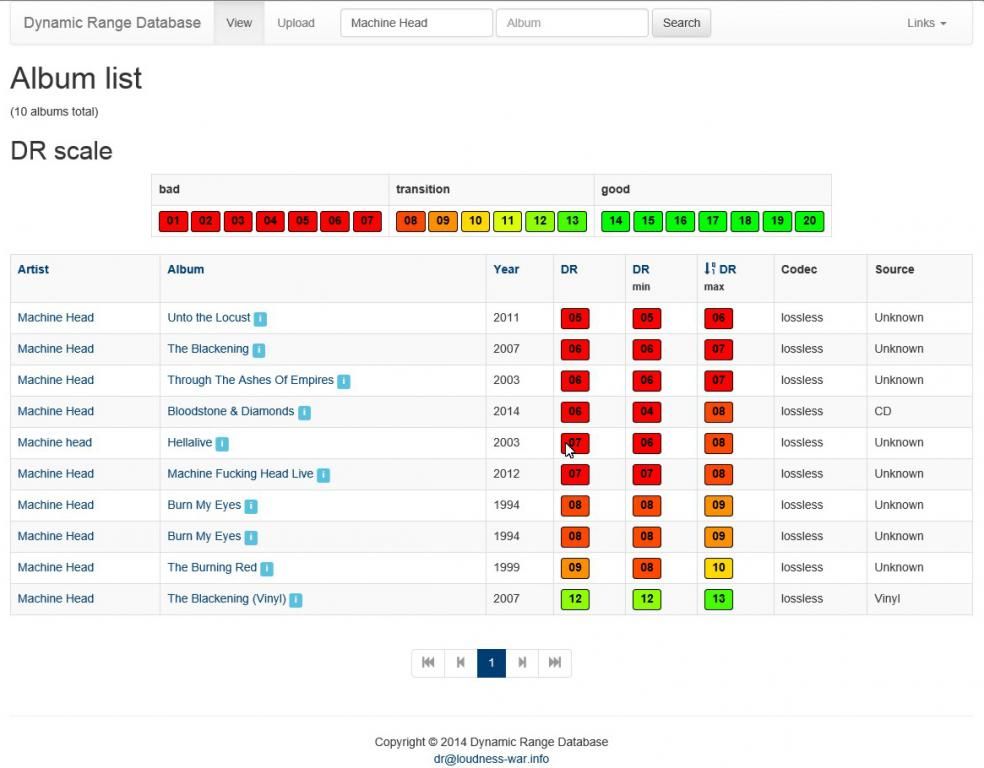Focus the Album search field
This screenshot has width=984, height=768.
[572, 23]
